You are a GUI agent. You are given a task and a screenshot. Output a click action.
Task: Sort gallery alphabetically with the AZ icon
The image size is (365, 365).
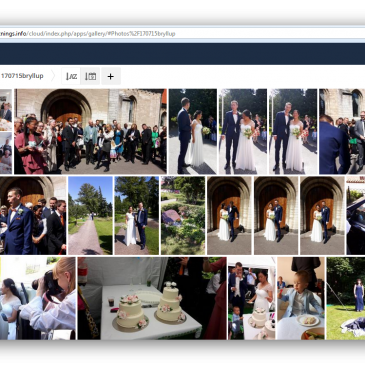[71, 76]
